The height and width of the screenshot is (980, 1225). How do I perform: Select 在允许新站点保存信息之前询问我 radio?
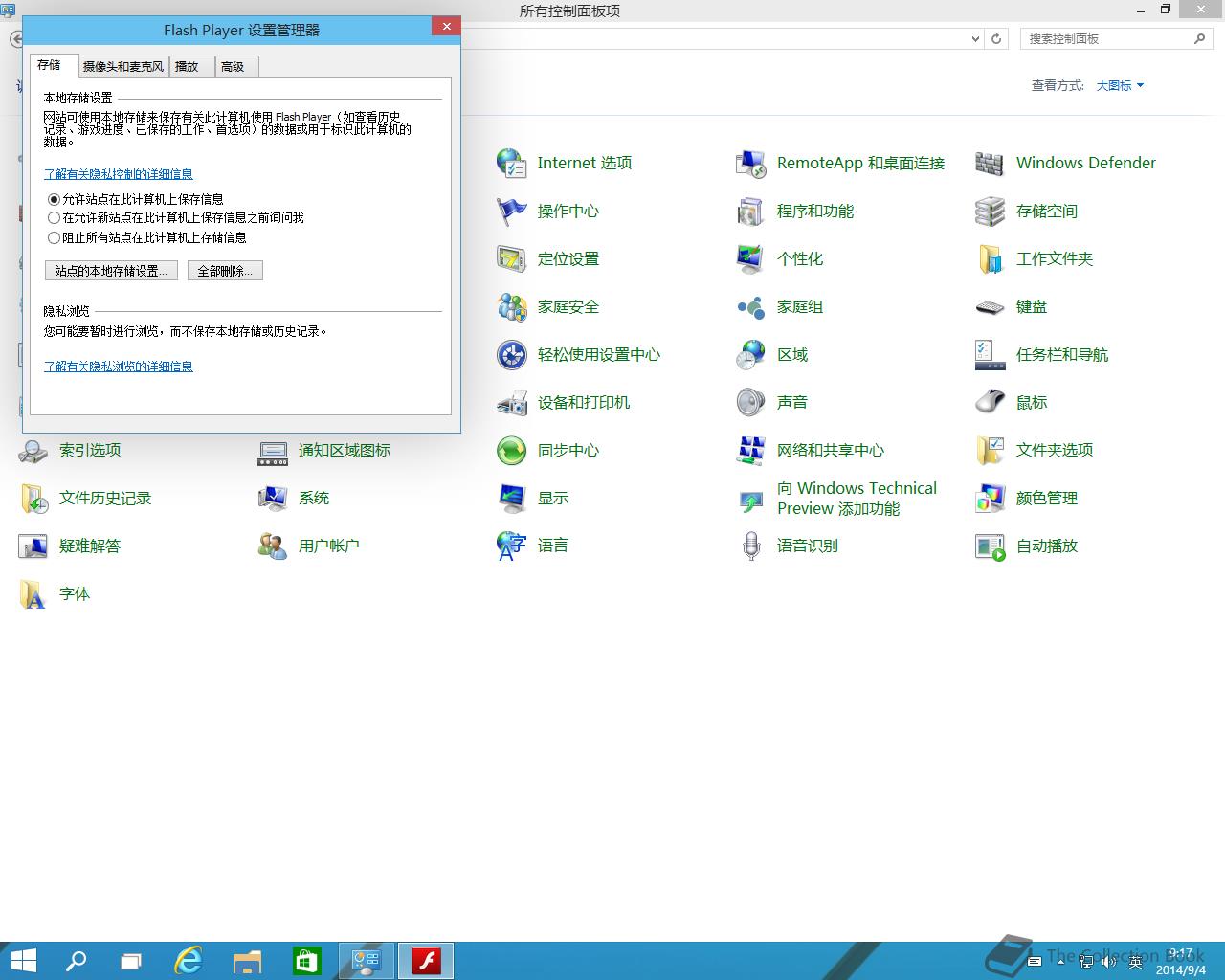tap(54, 218)
